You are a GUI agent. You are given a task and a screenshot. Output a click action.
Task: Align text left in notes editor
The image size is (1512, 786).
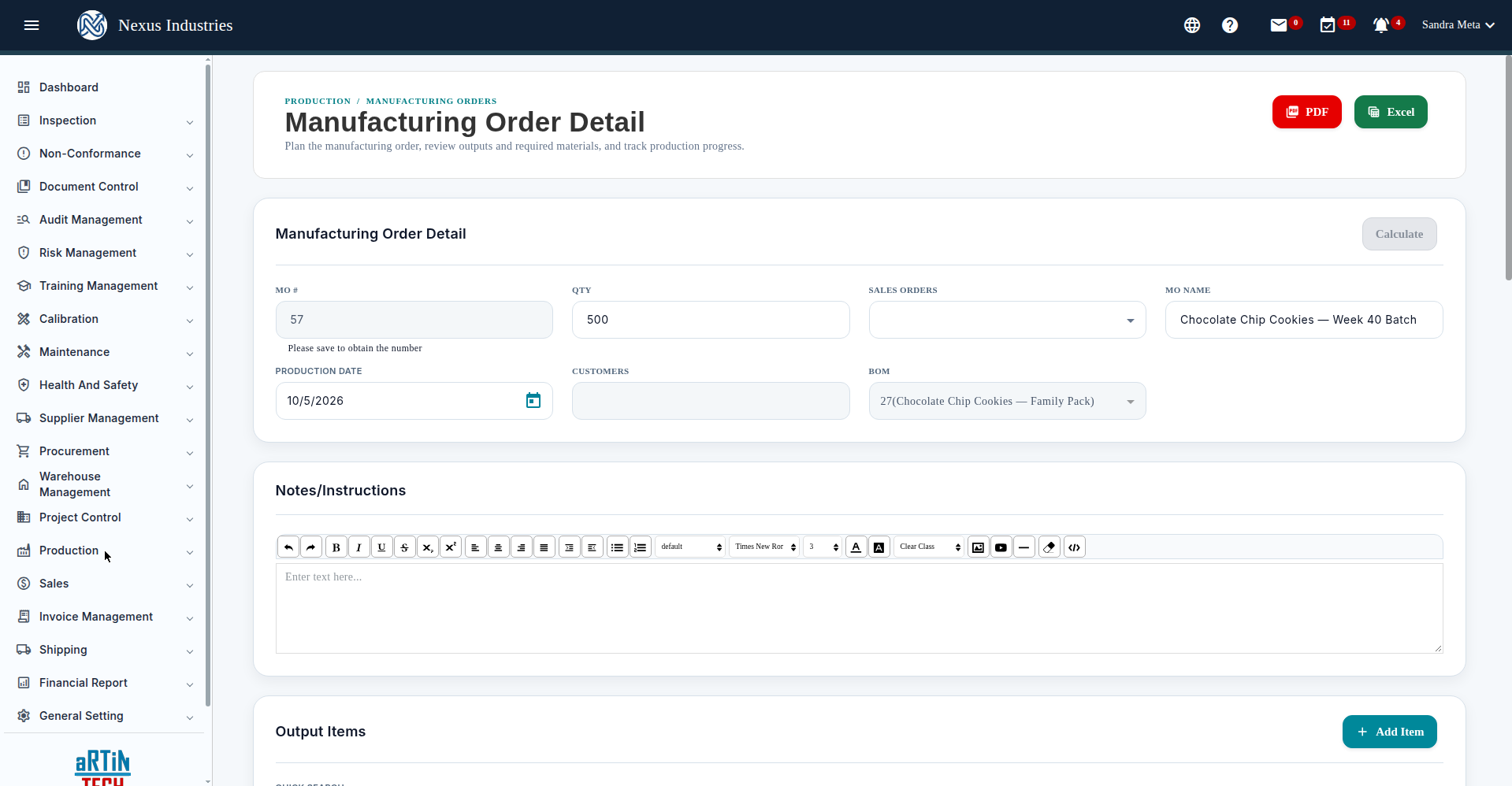coord(476,547)
